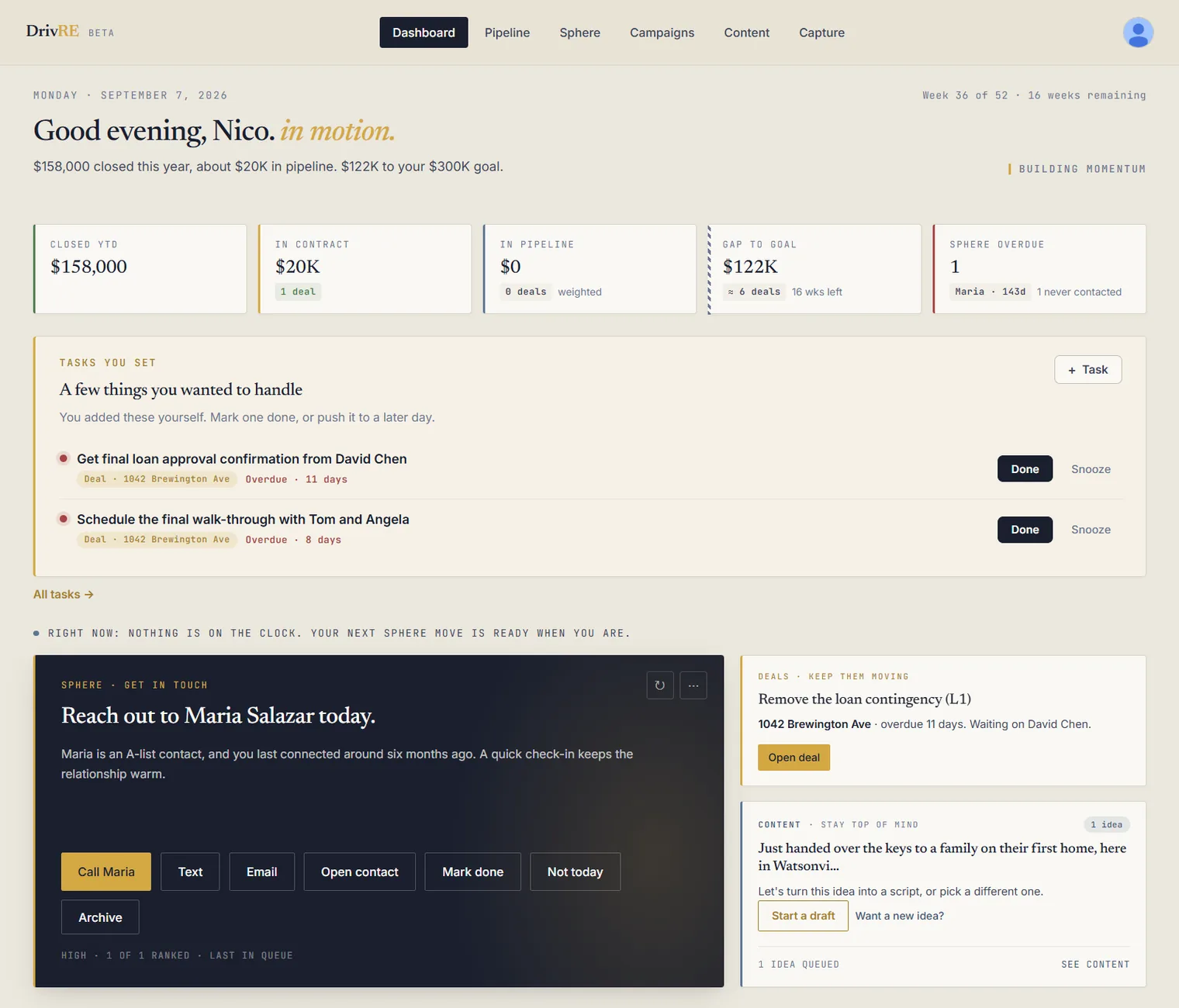Click the 1 never contacted text
Image resolution: width=1179 pixels, height=1008 pixels.
(x=1079, y=292)
